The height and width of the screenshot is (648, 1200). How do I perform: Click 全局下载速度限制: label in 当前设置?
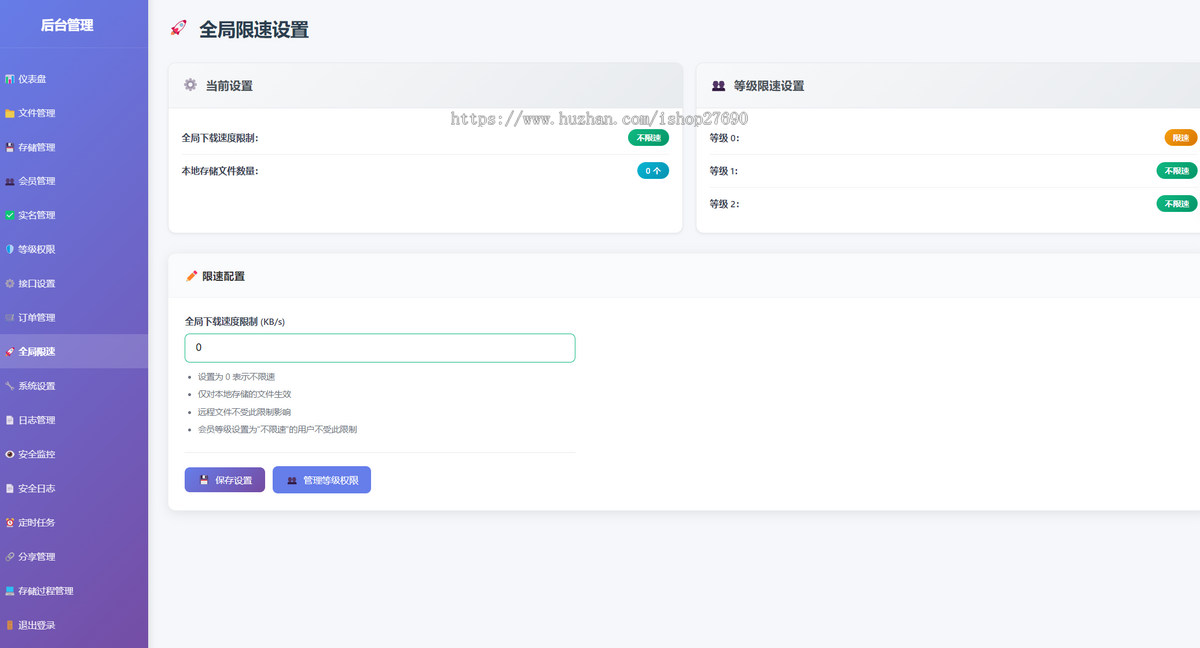click(x=220, y=138)
